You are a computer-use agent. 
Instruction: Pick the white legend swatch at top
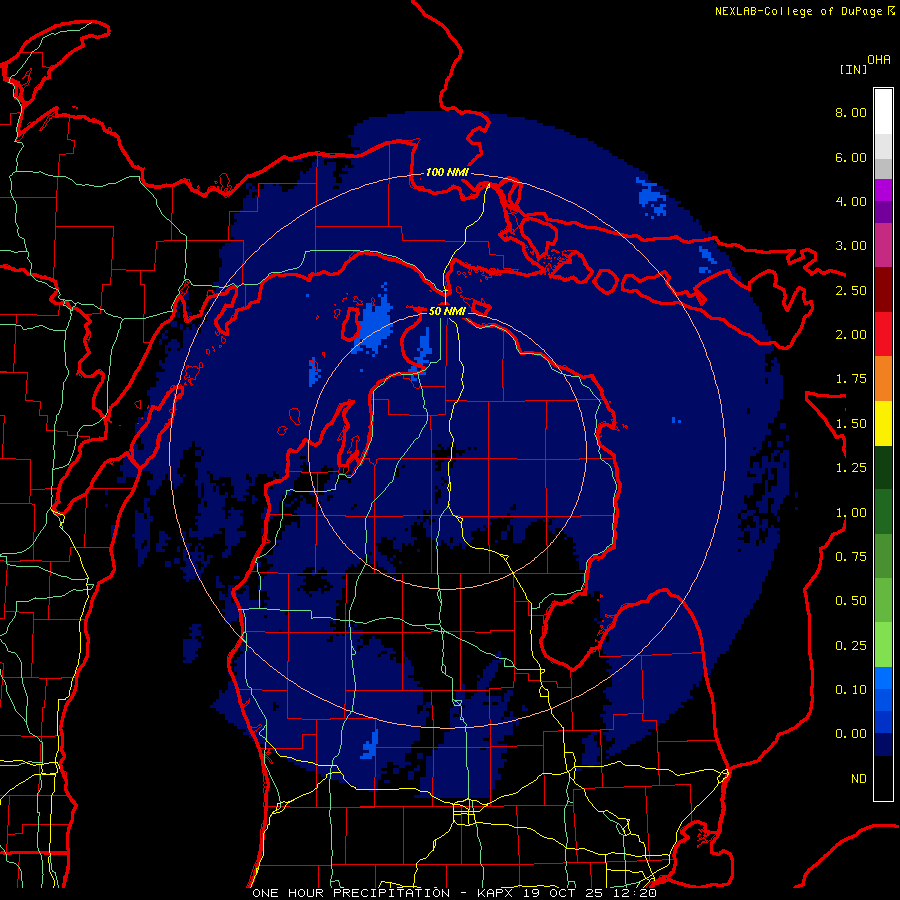[x=883, y=111]
